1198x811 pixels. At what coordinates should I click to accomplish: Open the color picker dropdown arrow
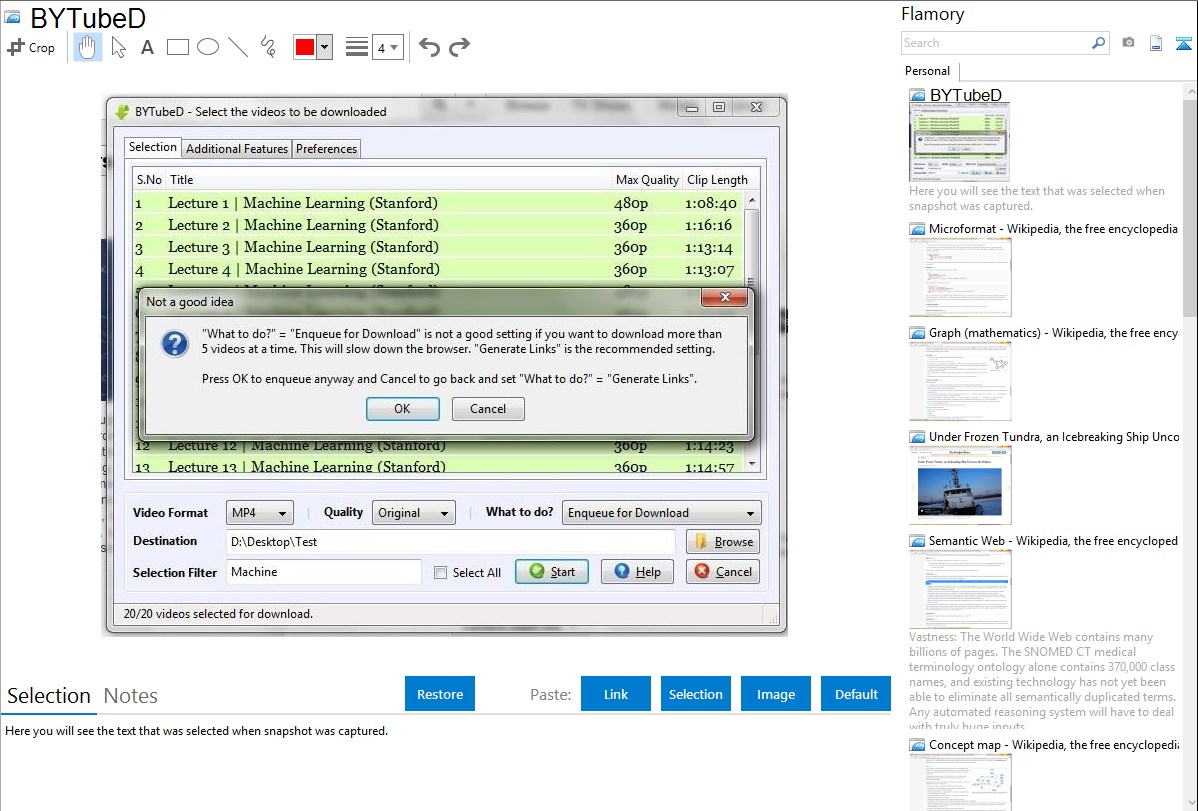(x=324, y=47)
